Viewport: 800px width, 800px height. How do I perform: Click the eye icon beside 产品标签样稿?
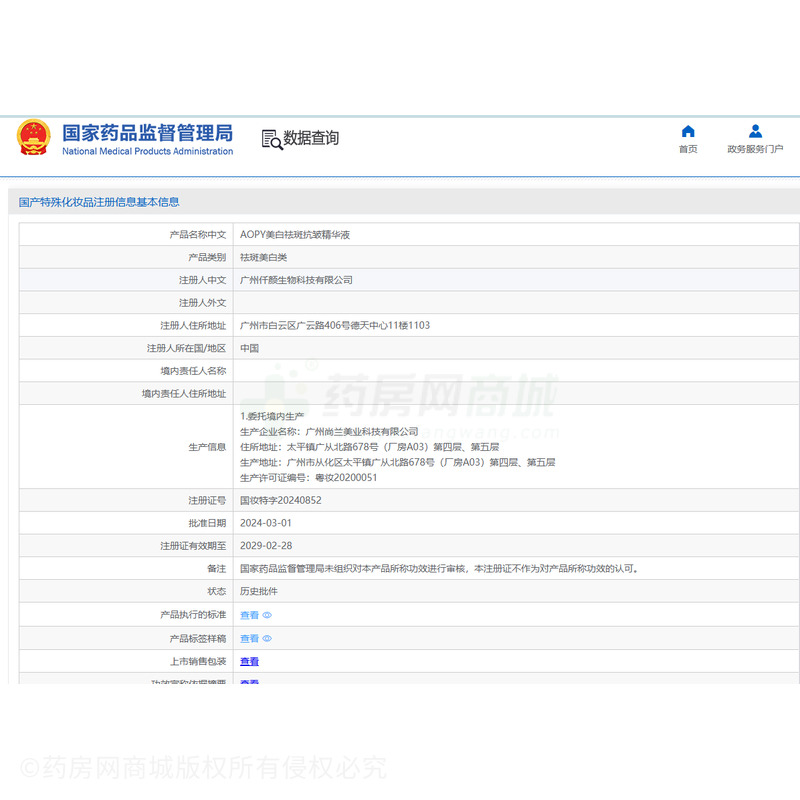click(x=265, y=638)
